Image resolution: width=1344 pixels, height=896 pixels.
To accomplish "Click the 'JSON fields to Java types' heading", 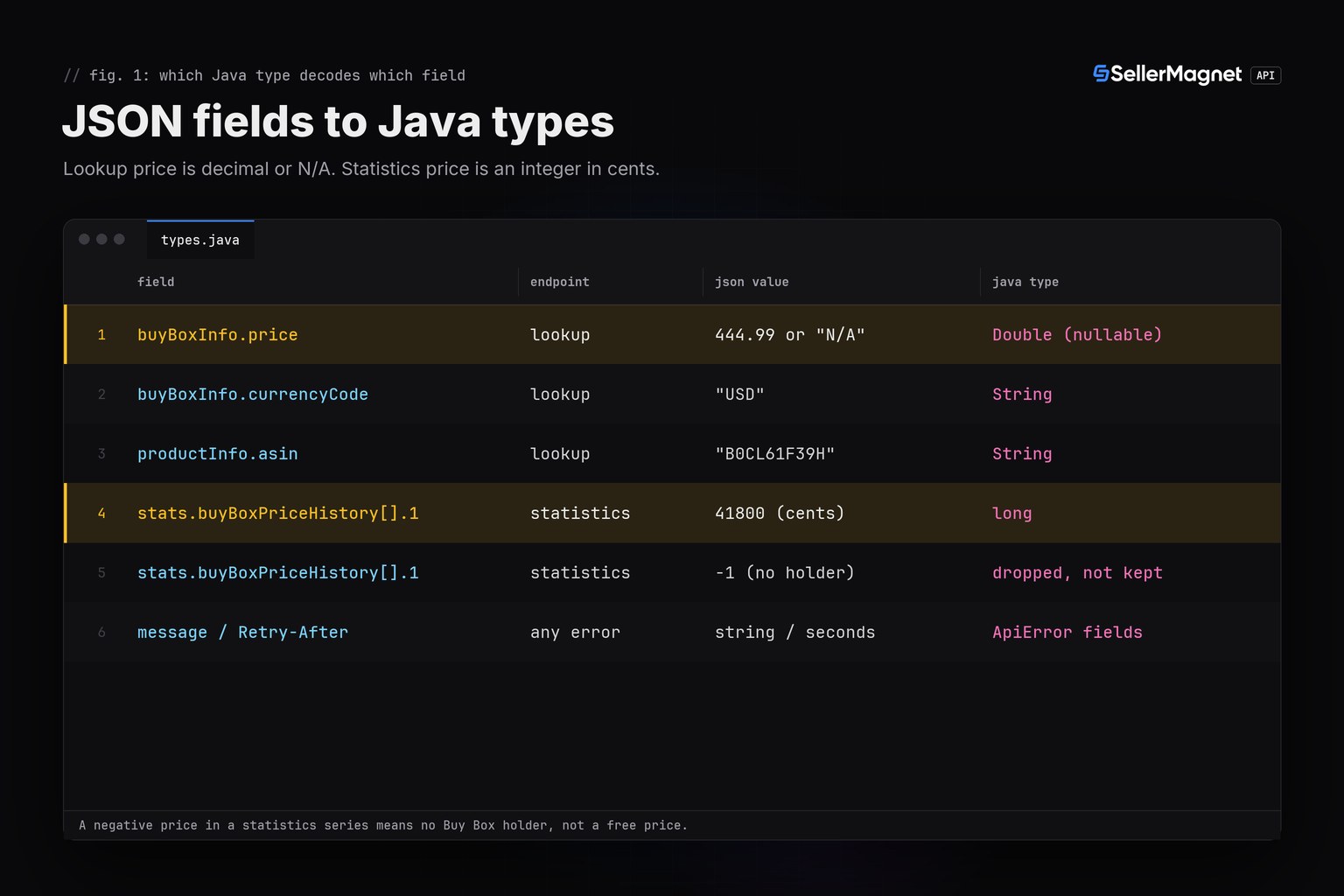I will [338, 121].
